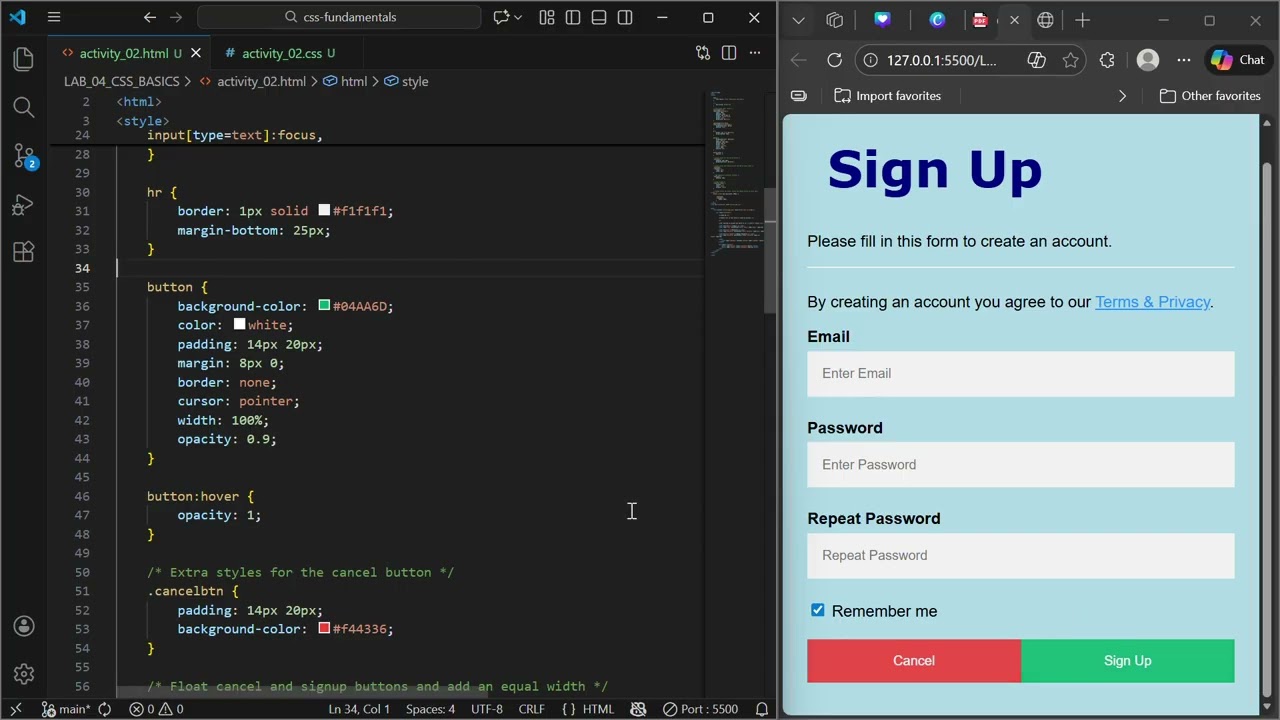Open the LAB_04_CSS_BASICS breadcrumb
The height and width of the screenshot is (720, 1280).
point(122,81)
